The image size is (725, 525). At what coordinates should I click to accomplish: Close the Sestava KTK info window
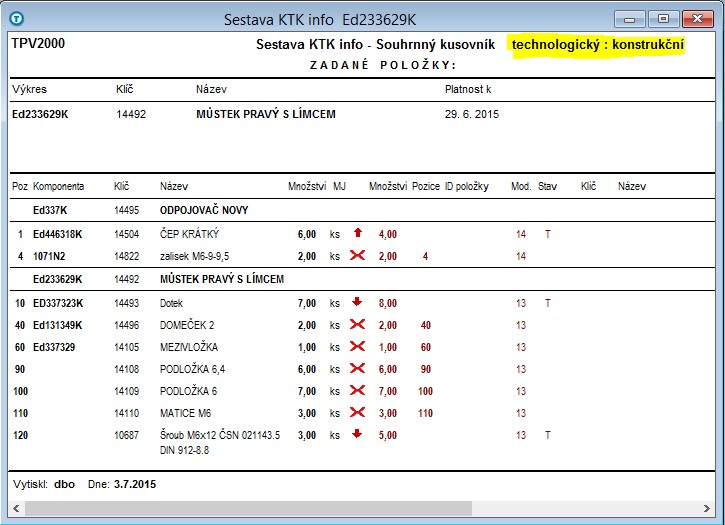coord(695,18)
